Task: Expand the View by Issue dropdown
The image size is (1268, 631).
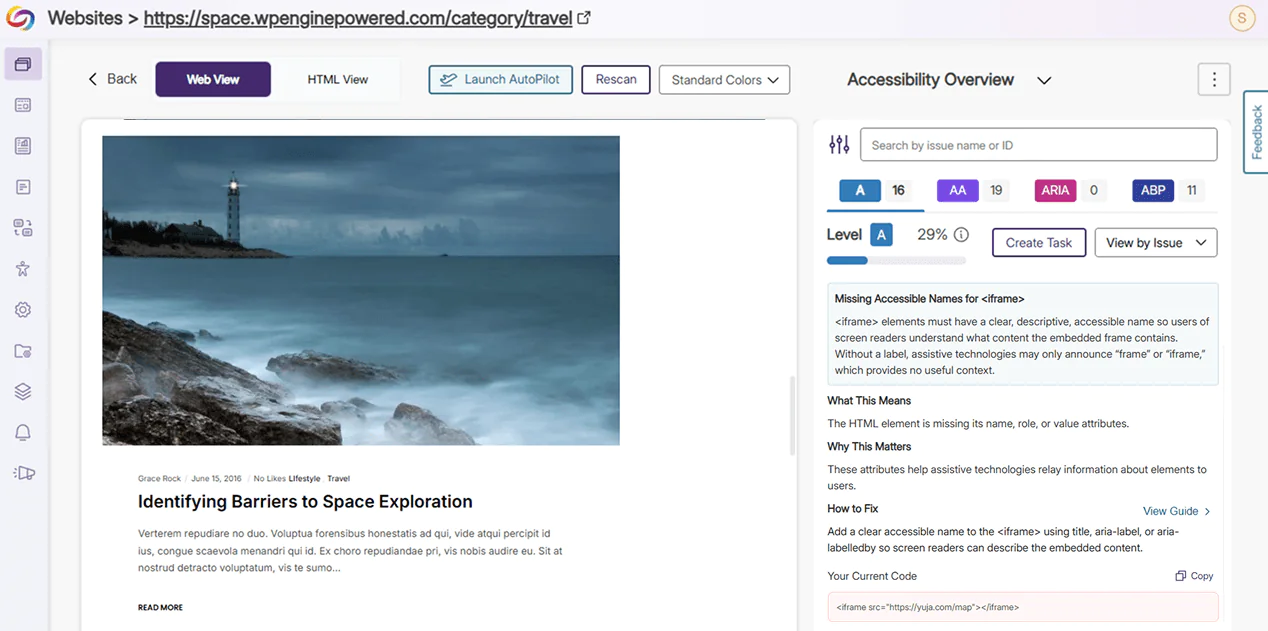Action: click(x=1156, y=242)
